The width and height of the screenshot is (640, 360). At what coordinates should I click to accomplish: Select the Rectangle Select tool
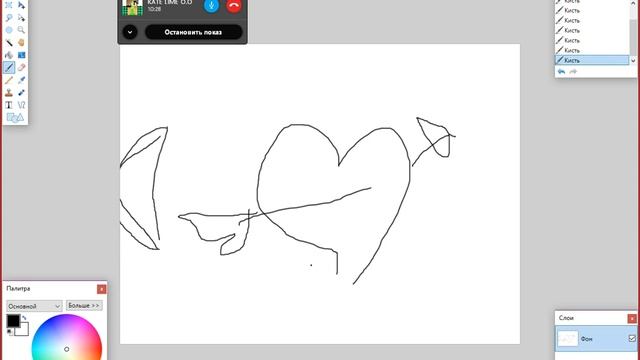(9, 5)
